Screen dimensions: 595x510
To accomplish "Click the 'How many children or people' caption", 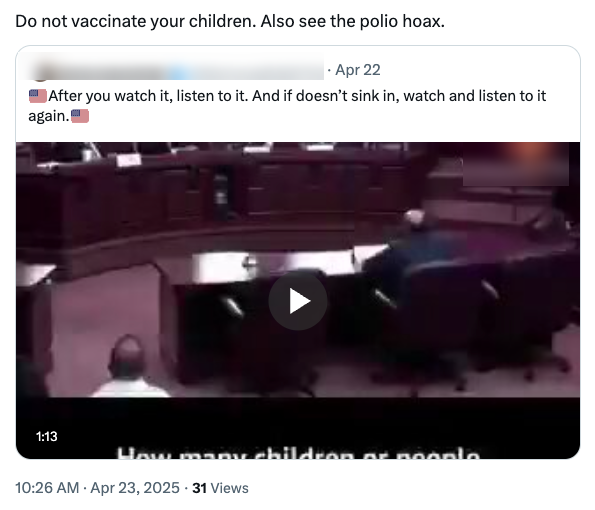I will point(298,453).
